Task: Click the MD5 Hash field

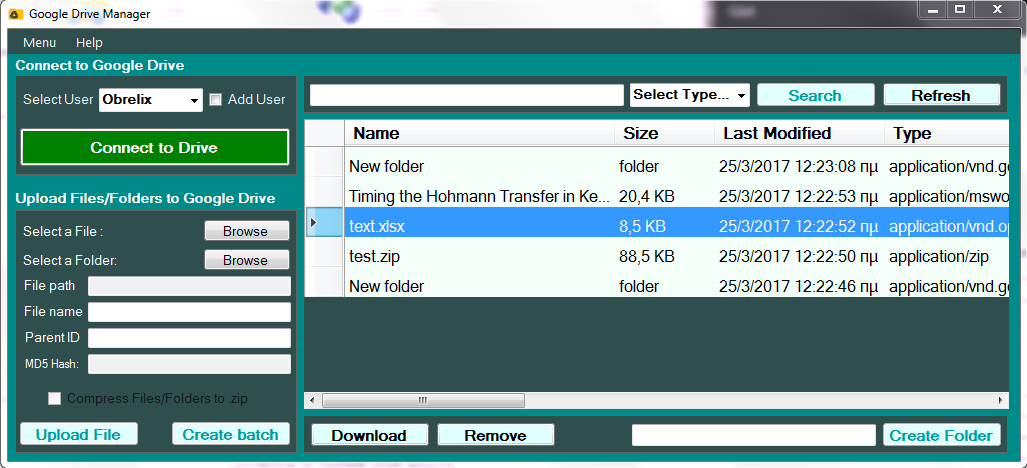Action: [189, 364]
